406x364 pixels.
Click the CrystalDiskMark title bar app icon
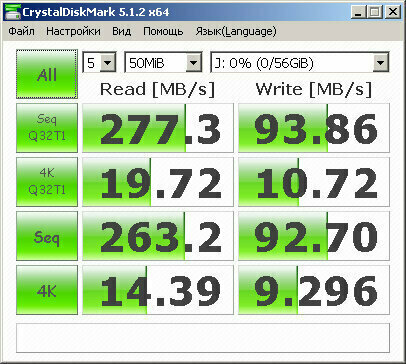click(12, 12)
